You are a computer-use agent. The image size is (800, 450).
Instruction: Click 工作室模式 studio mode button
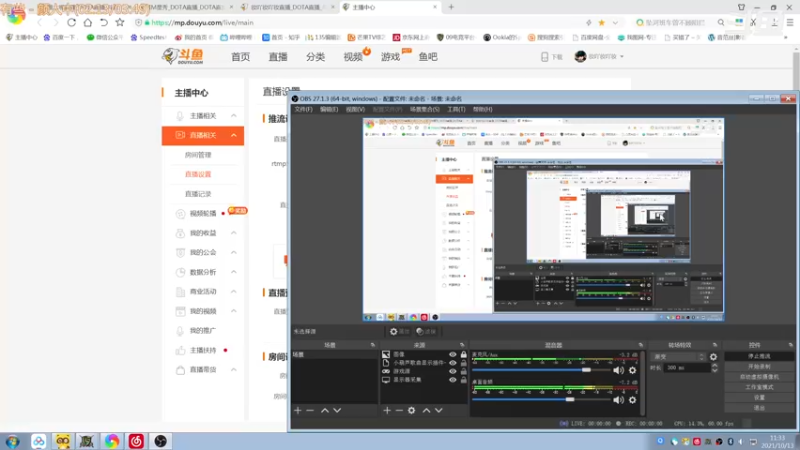pyautogui.click(x=759, y=387)
